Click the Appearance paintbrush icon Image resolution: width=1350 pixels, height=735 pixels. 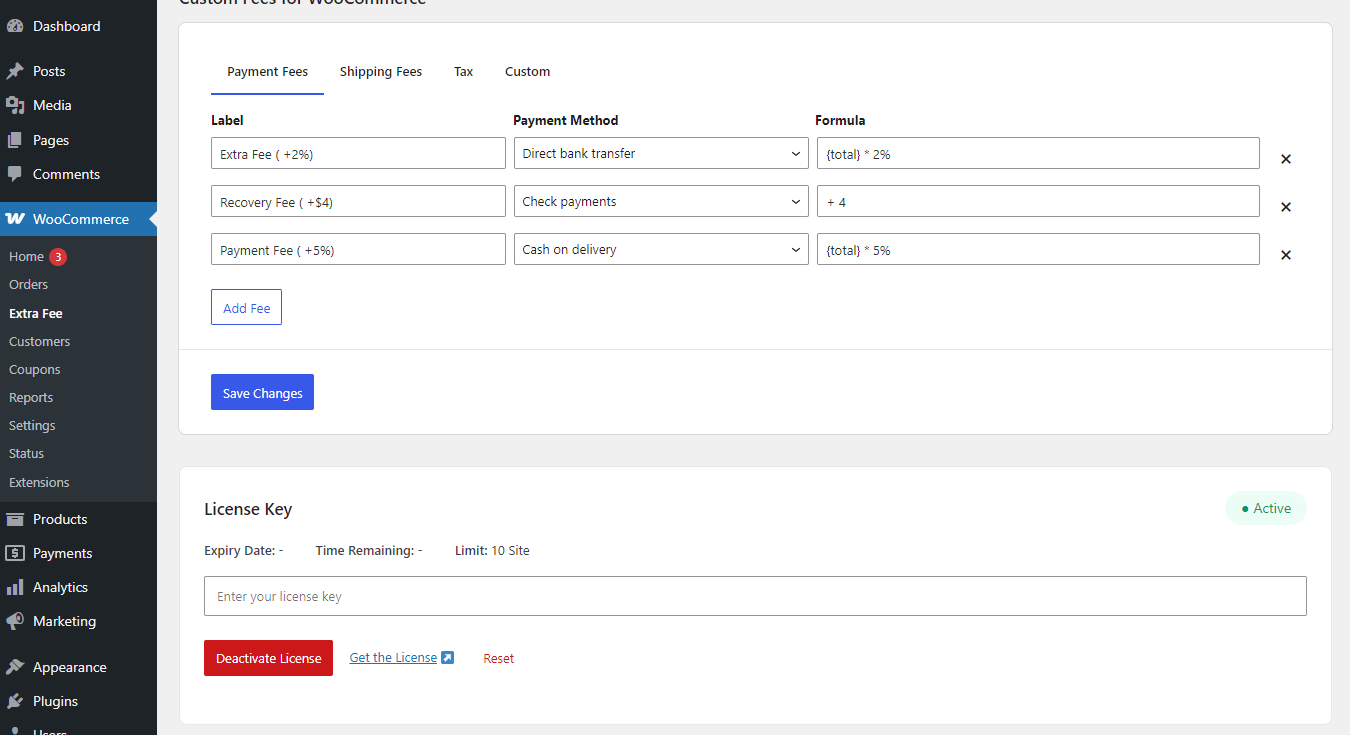coord(15,667)
